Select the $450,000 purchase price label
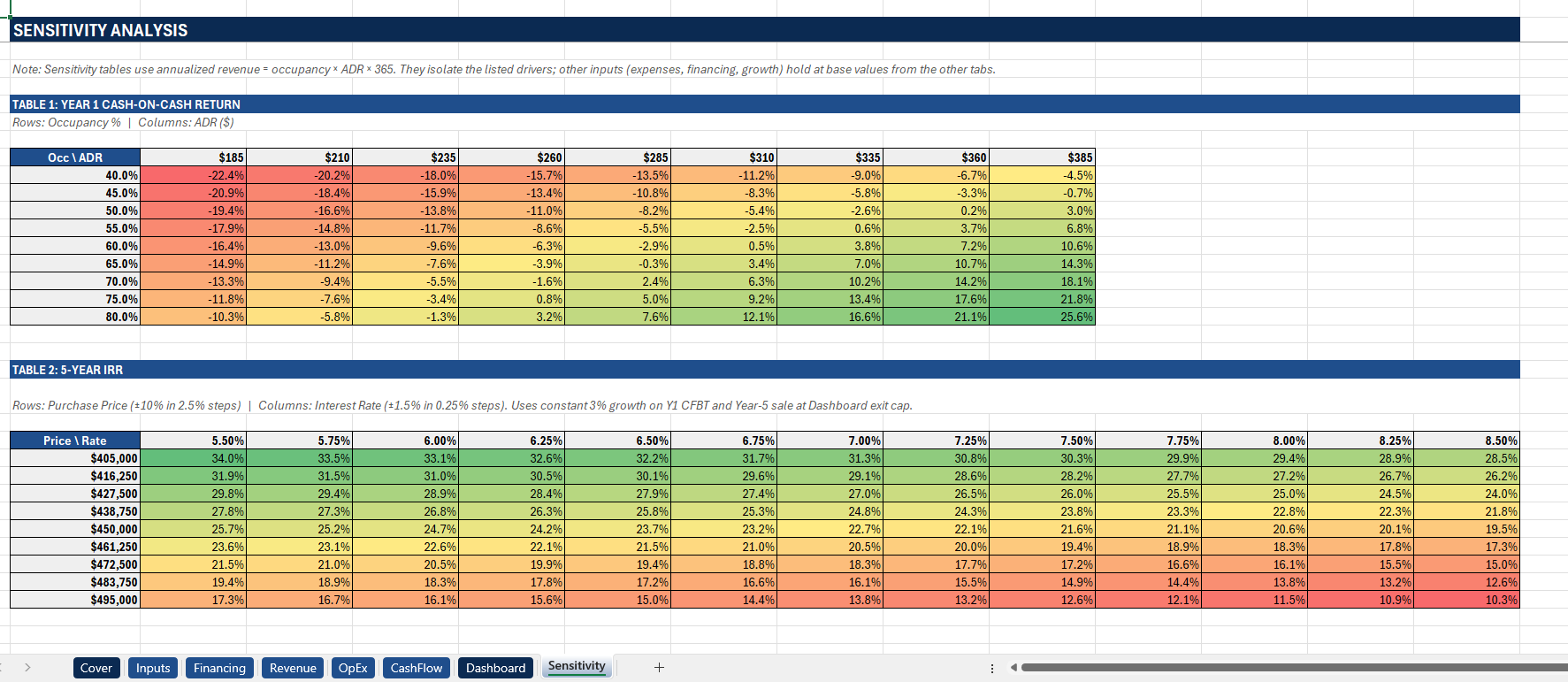The height and width of the screenshot is (682, 1568). click(x=75, y=529)
